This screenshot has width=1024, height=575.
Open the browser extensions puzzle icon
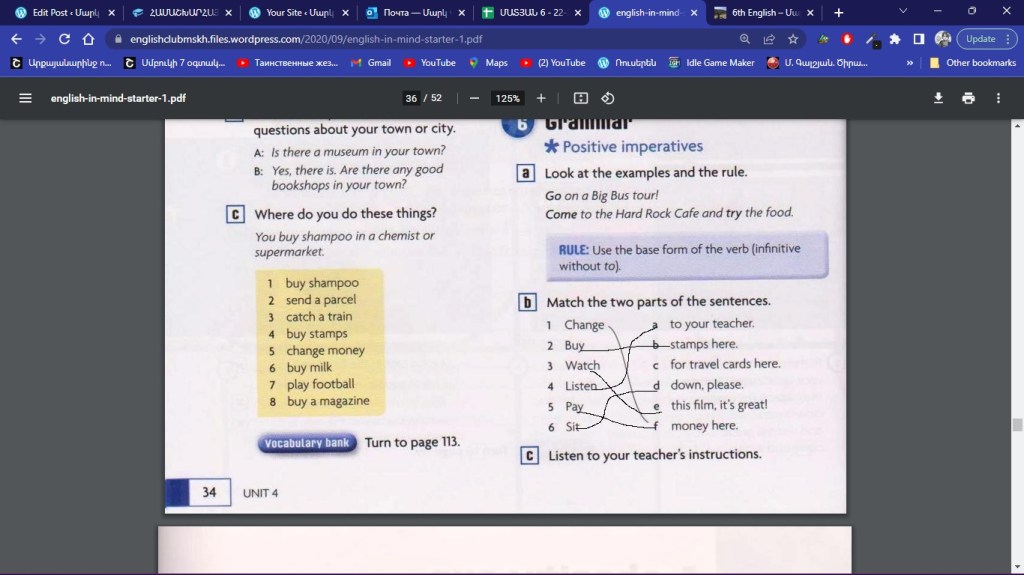(x=895, y=39)
